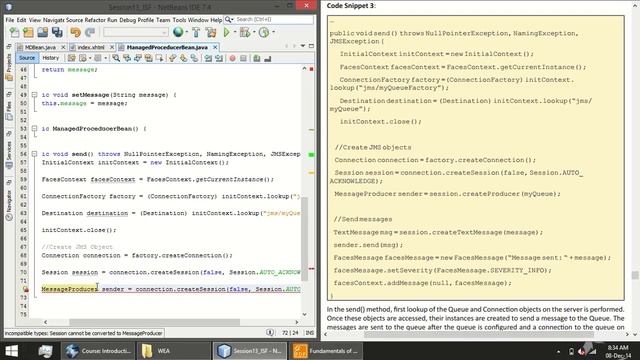Open the Run Project dropdown arrow

[234, 32]
